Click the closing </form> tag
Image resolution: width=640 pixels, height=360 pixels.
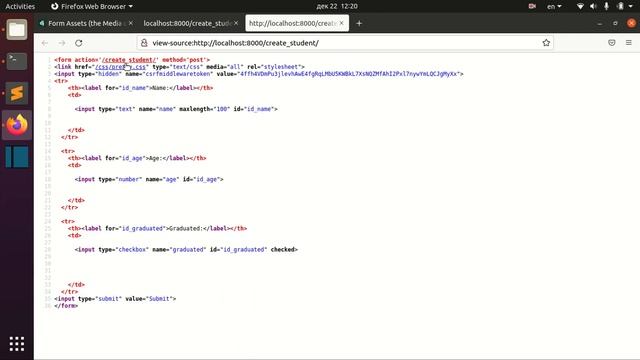pyautogui.click(x=66, y=306)
